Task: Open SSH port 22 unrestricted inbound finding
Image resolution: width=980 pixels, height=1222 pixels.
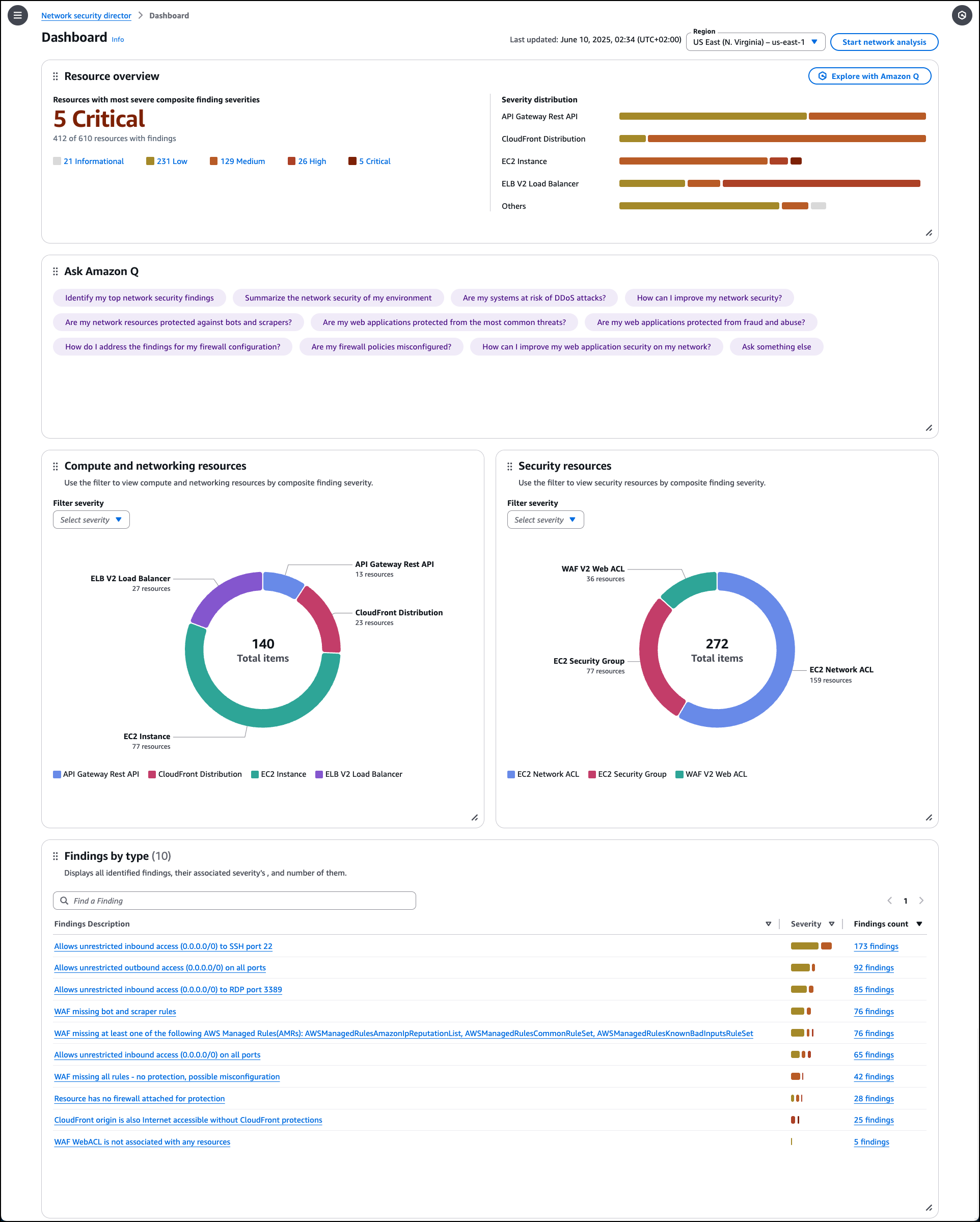Action: point(163,946)
